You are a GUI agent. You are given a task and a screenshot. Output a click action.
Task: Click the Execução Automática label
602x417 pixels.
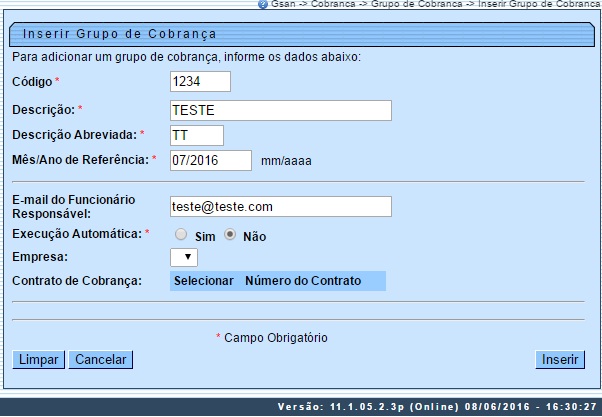tap(77, 234)
